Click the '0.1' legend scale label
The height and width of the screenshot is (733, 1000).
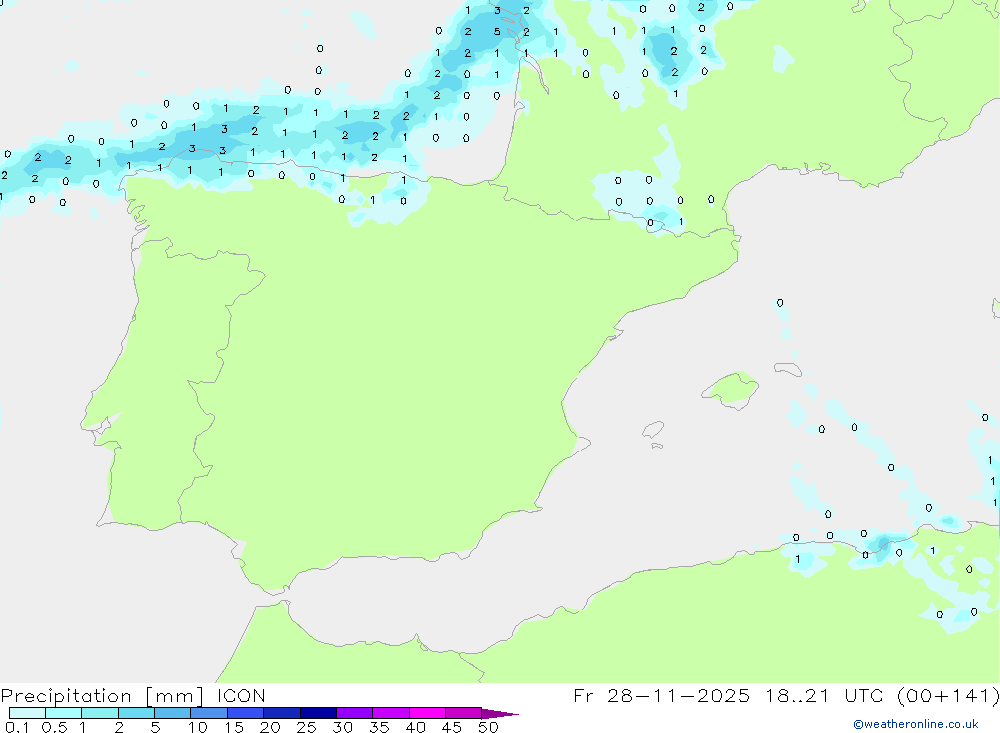tap(17, 727)
